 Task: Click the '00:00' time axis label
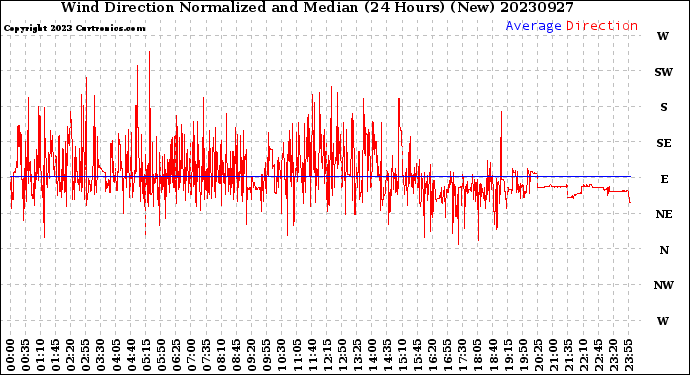[x=11, y=355]
